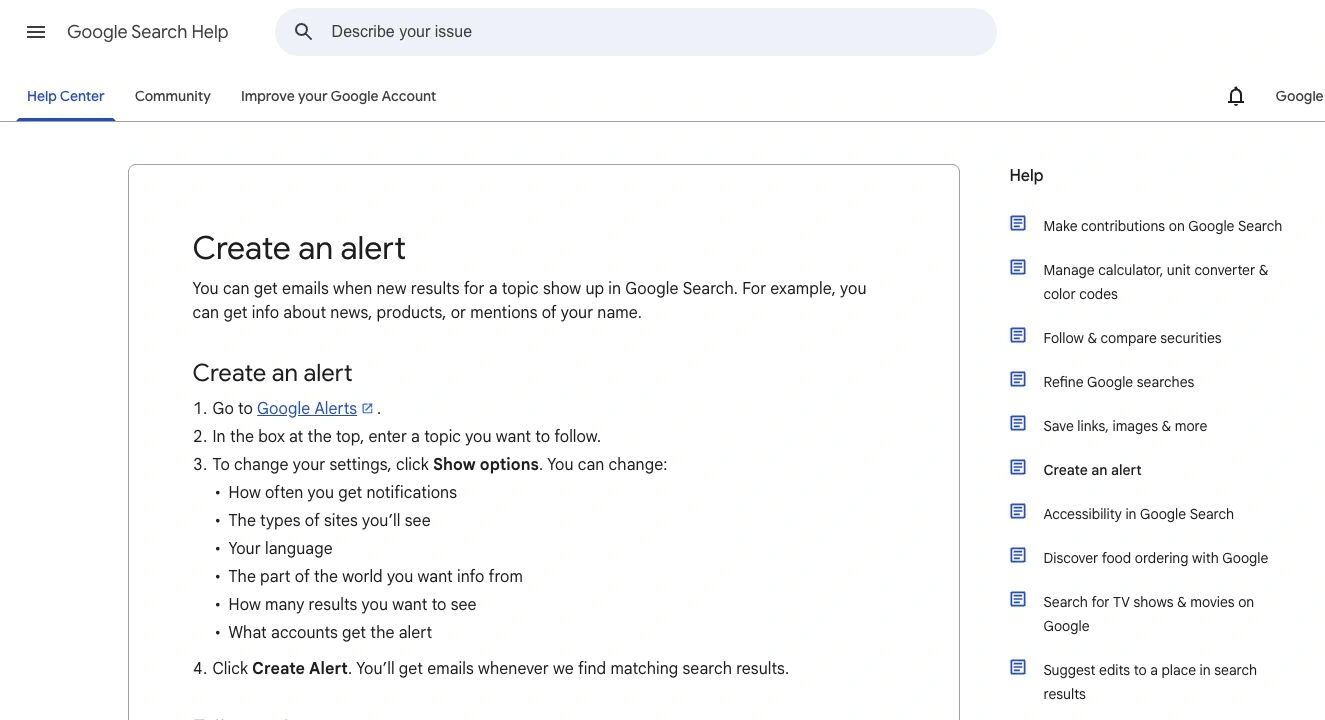Switch to the Community tab
Viewport: 1325px width, 720px height.
tap(173, 96)
